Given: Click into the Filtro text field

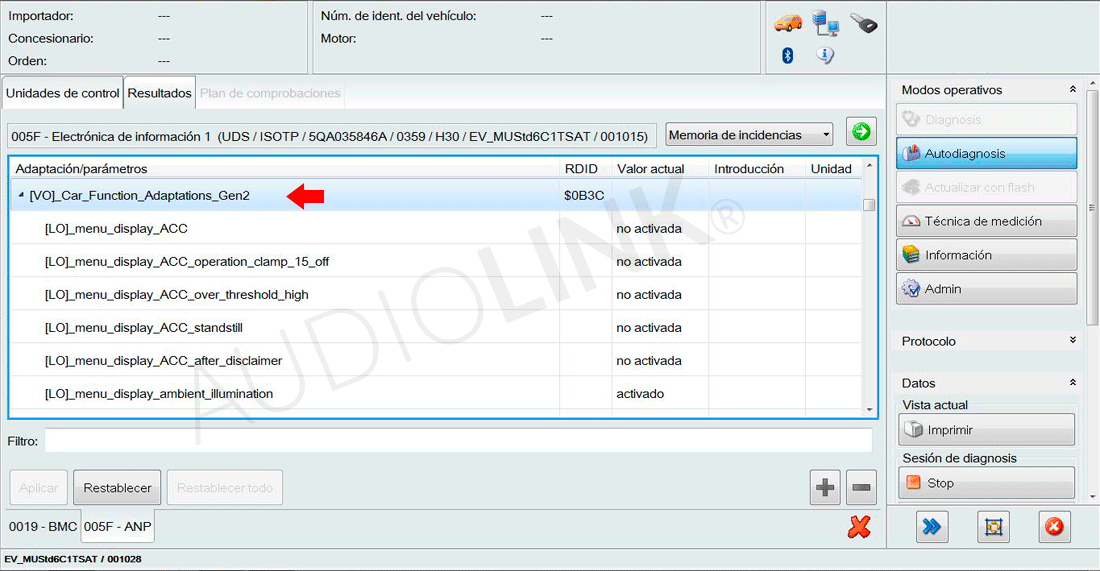Looking at the screenshot, I should click(x=457, y=440).
